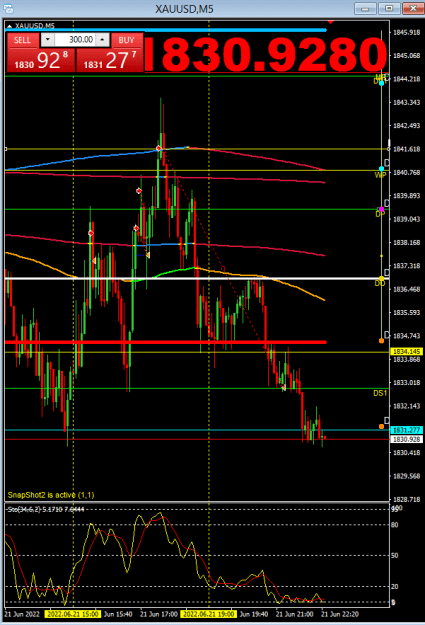Close the XAUUSD,M5 chart window
This screenshot has width=425, height=625.
[413, 8]
